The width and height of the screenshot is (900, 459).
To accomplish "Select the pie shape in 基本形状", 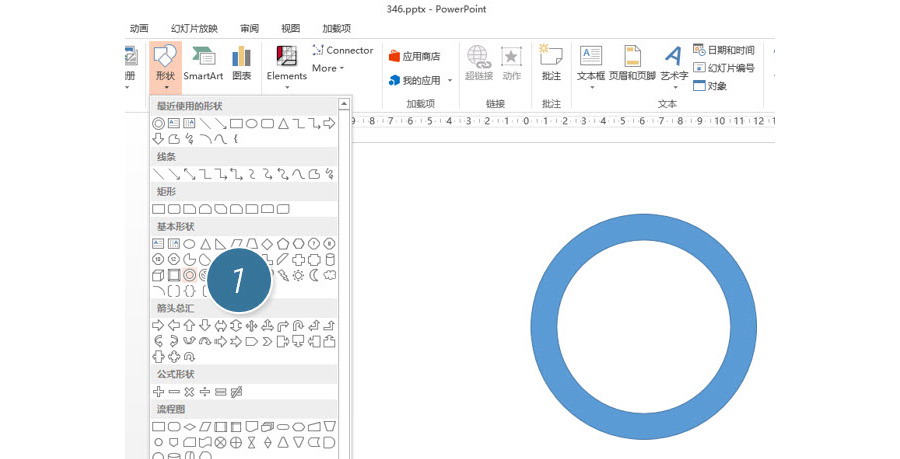I will tap(189, 259).
